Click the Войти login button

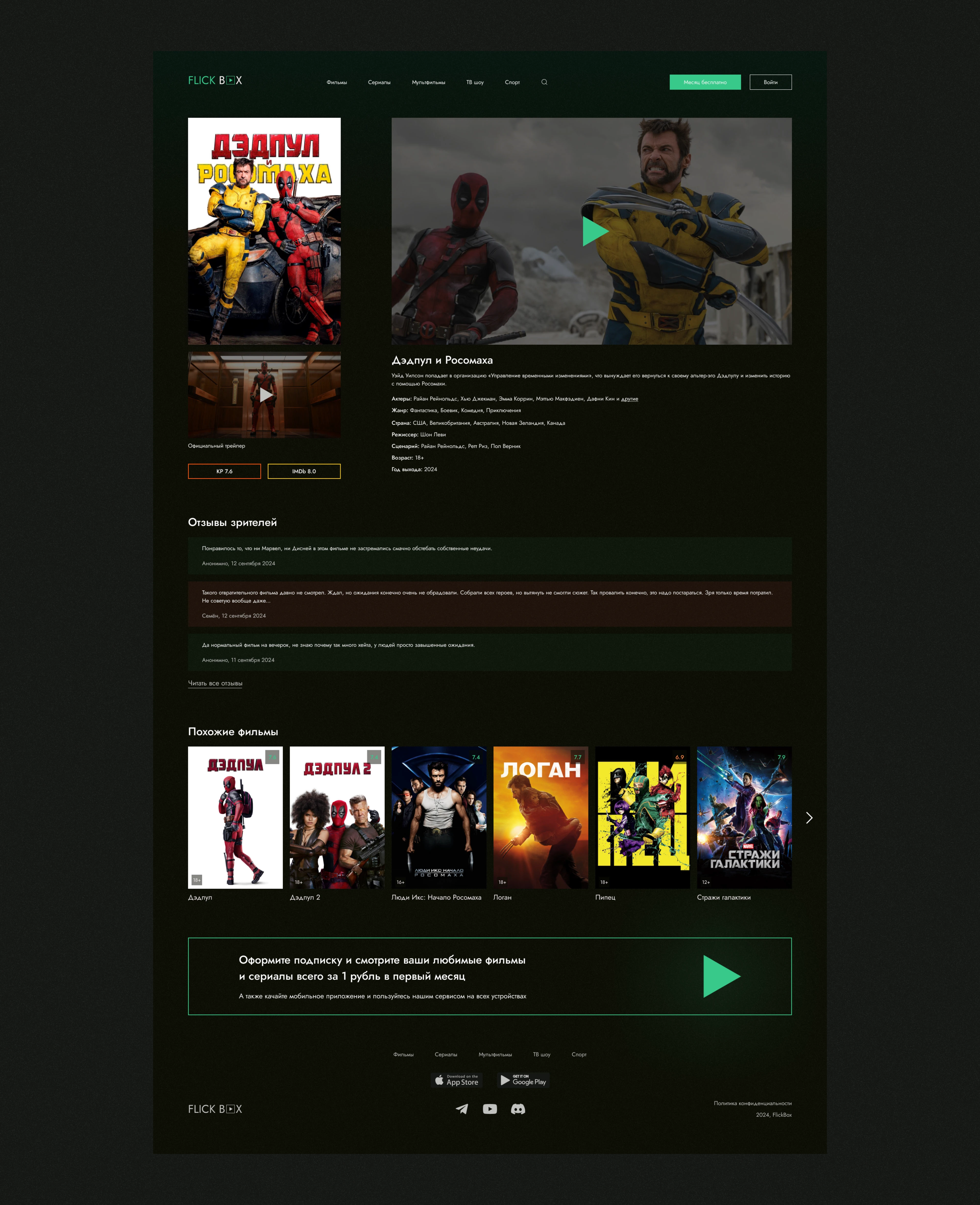coord(770,82)
